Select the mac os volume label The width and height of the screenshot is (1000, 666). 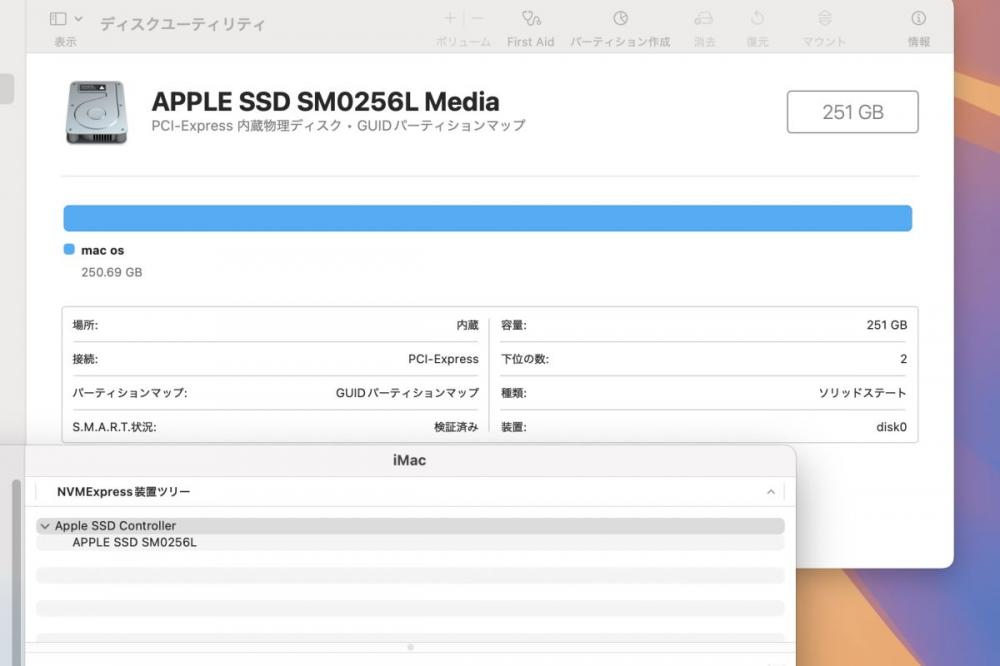(x=103, y=250)
